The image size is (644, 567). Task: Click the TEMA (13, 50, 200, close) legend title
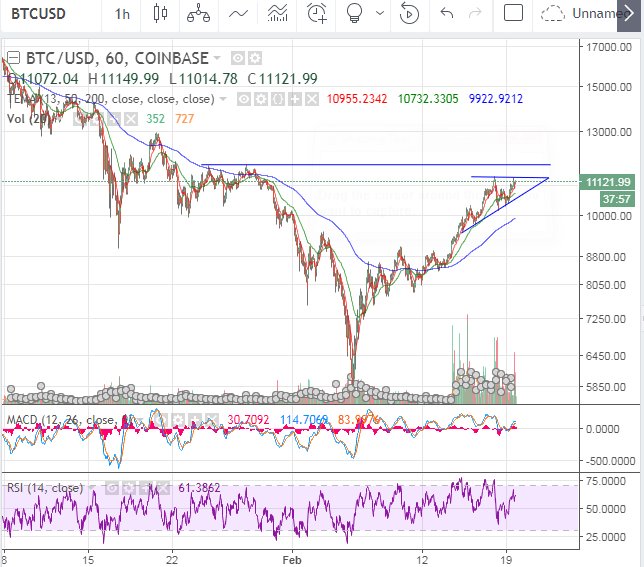(111, 99)
